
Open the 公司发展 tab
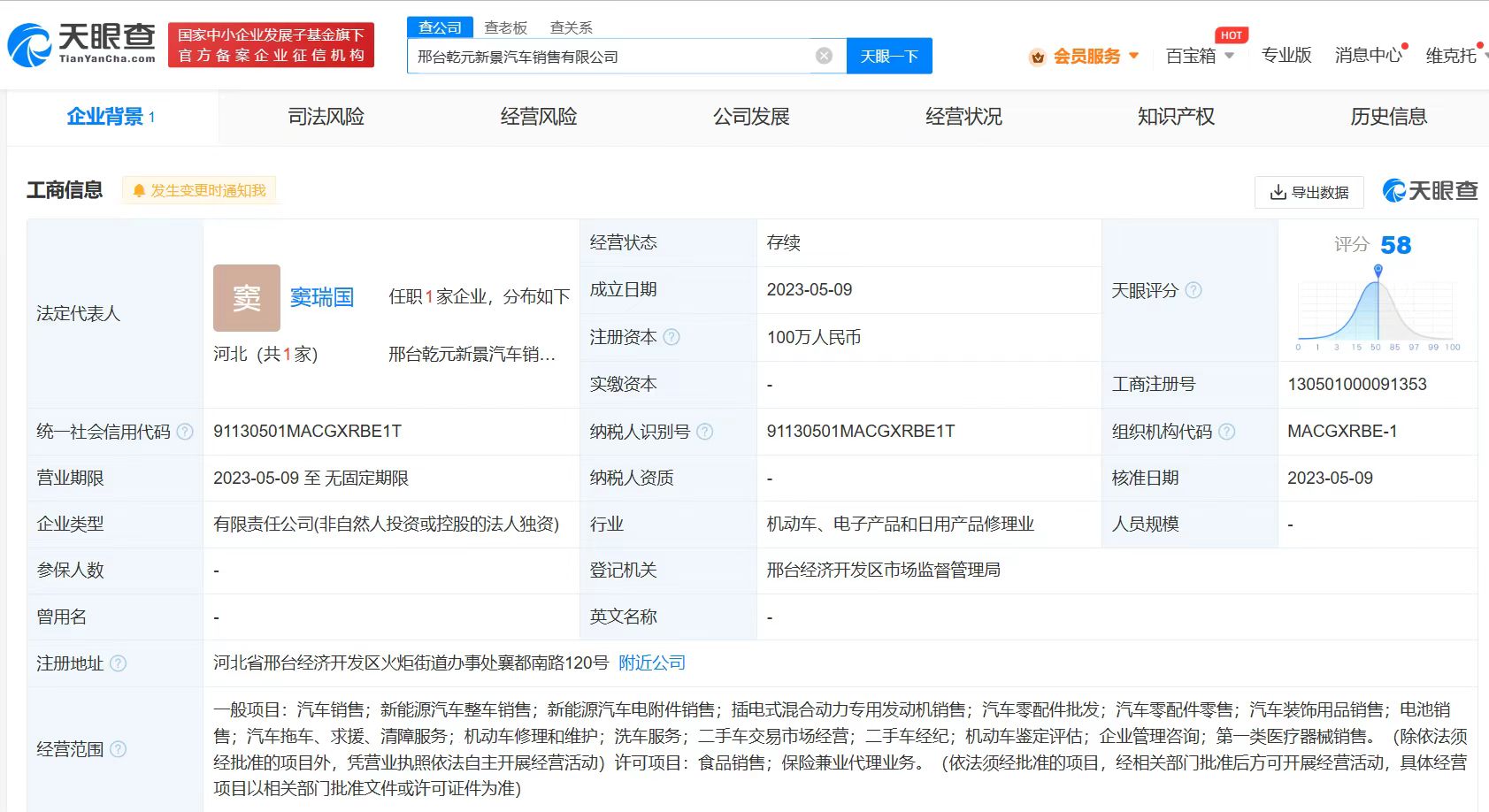point(751,117)
